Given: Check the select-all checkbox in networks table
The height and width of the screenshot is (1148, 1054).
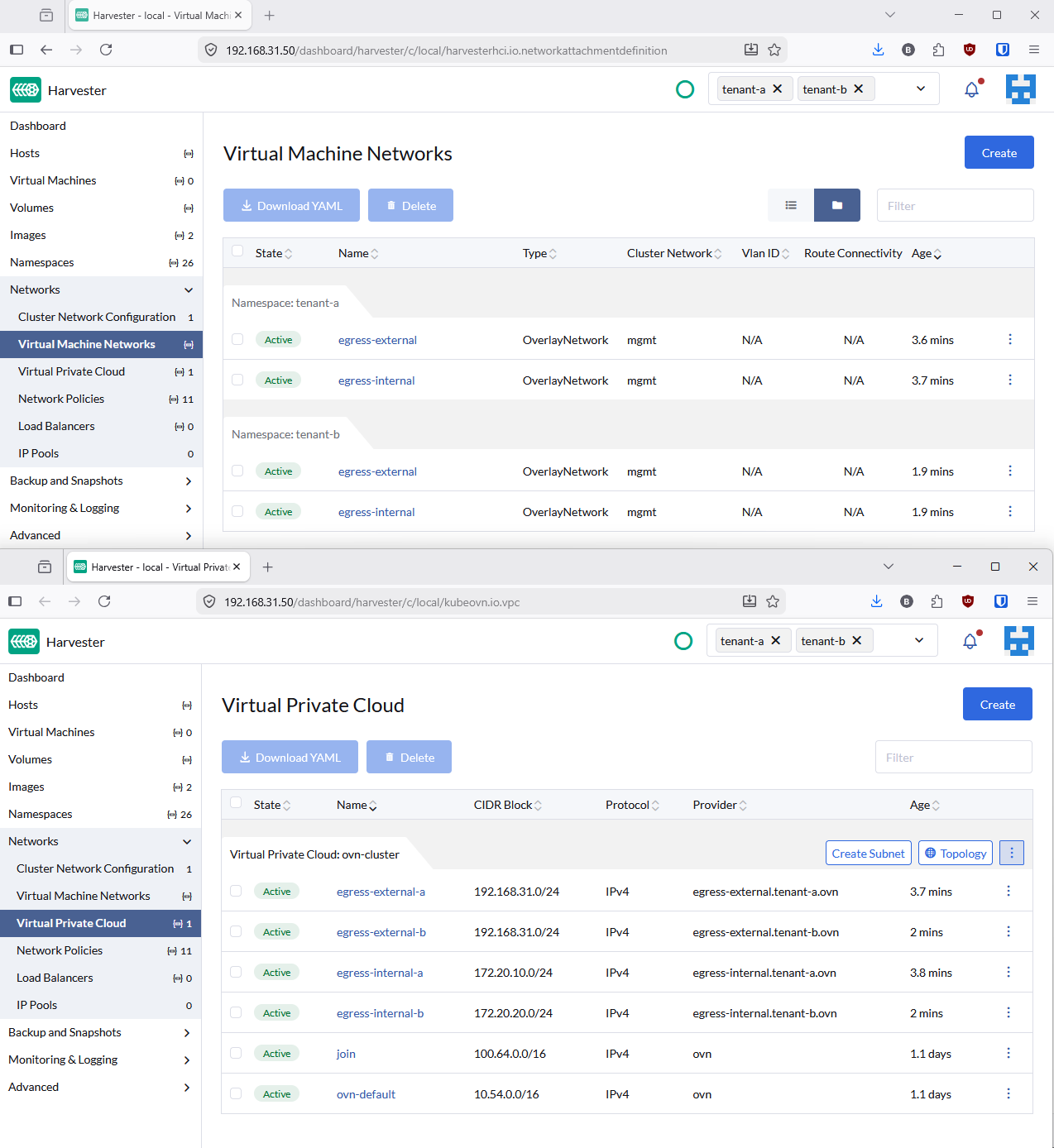Looking at the screenshot, I should point(237,252).
